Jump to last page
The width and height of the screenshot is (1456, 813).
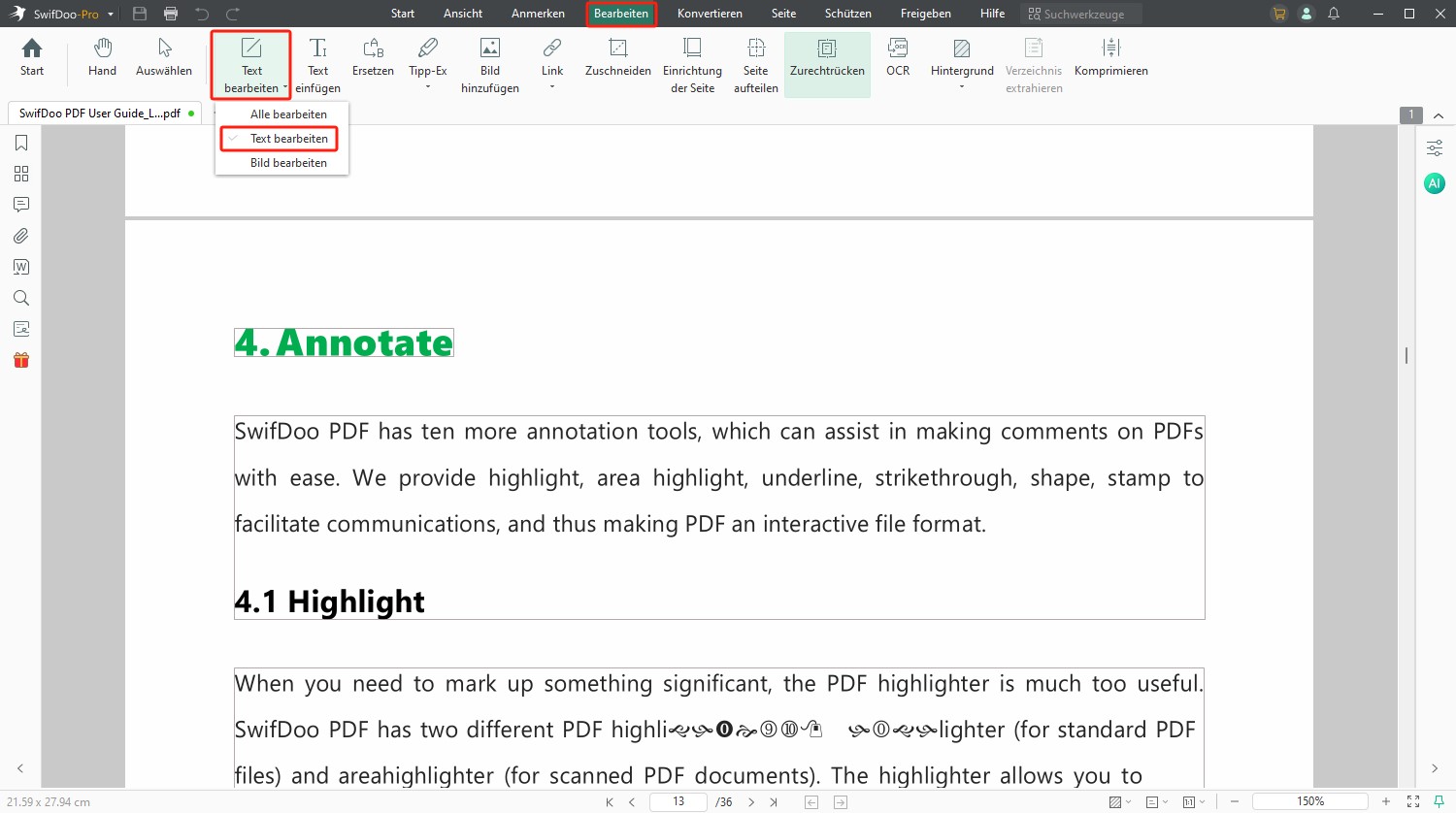point(774,802)
